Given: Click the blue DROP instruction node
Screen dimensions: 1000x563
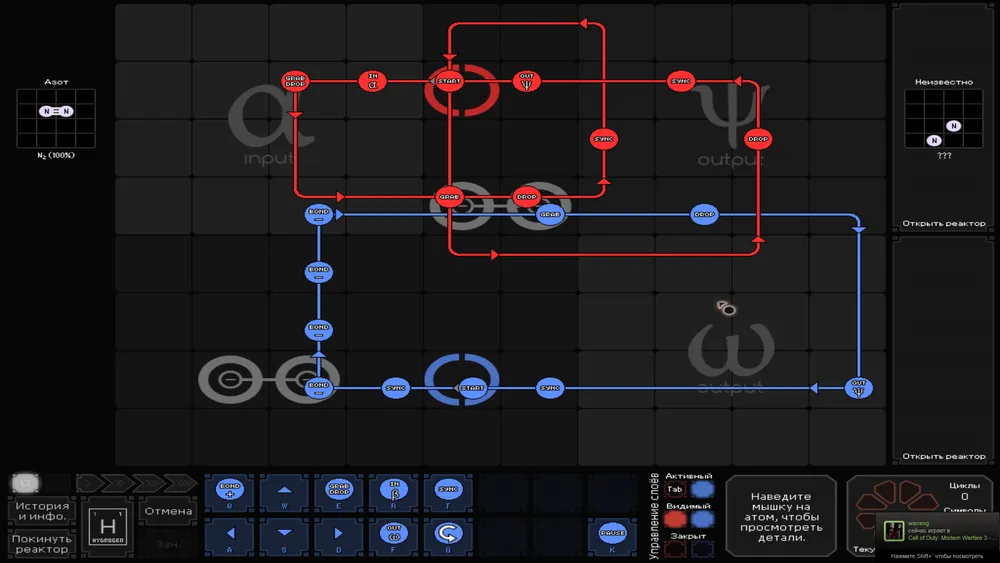Looking at the screenshot, I should click(704, 214).
